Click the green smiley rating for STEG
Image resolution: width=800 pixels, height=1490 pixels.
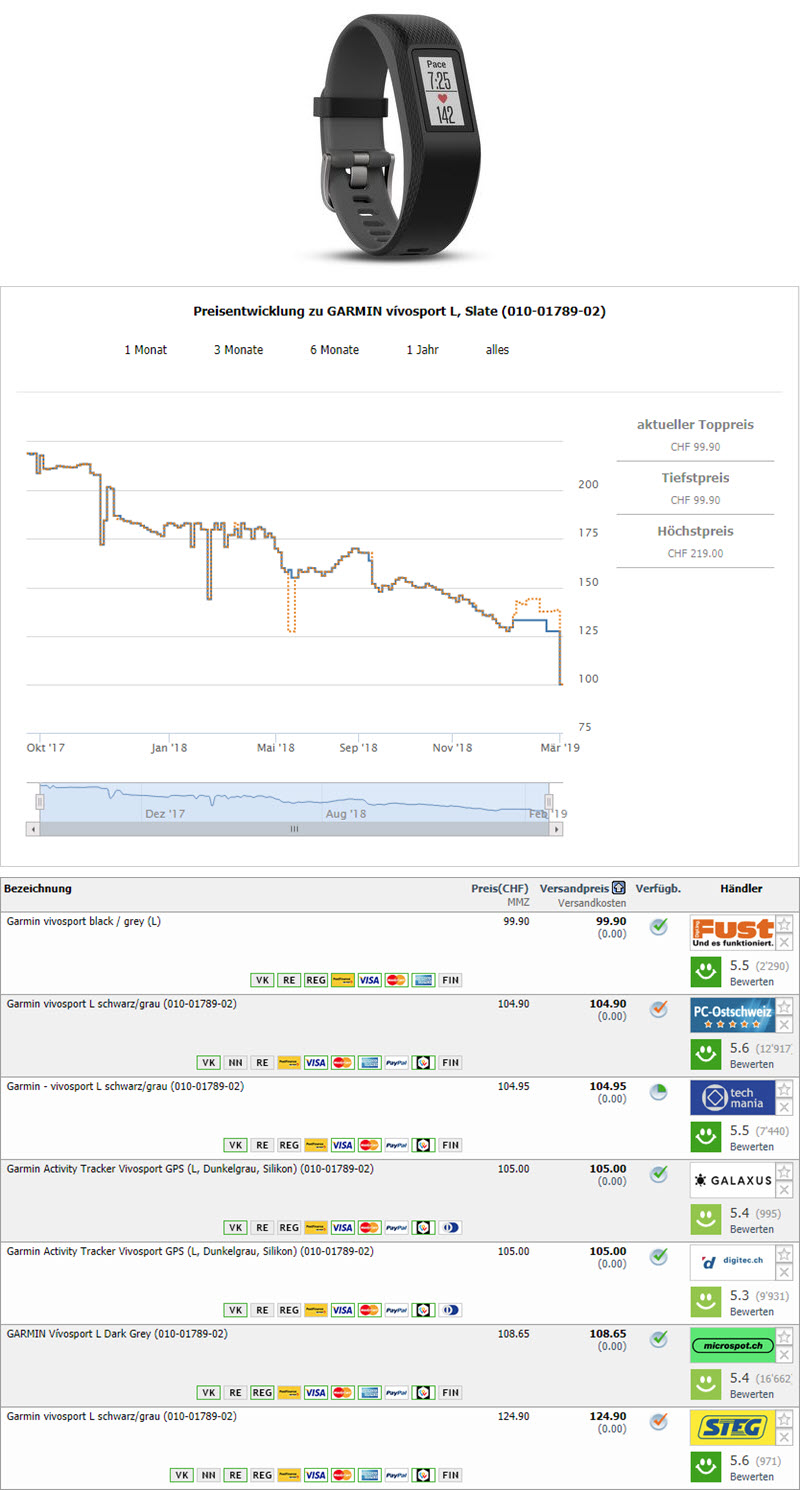[706, 1467]
